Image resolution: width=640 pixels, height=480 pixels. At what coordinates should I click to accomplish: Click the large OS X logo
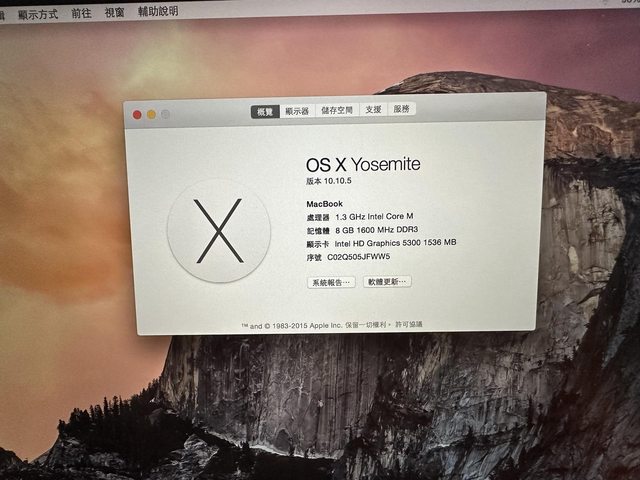pyautogui.click(x=219, y=231)
